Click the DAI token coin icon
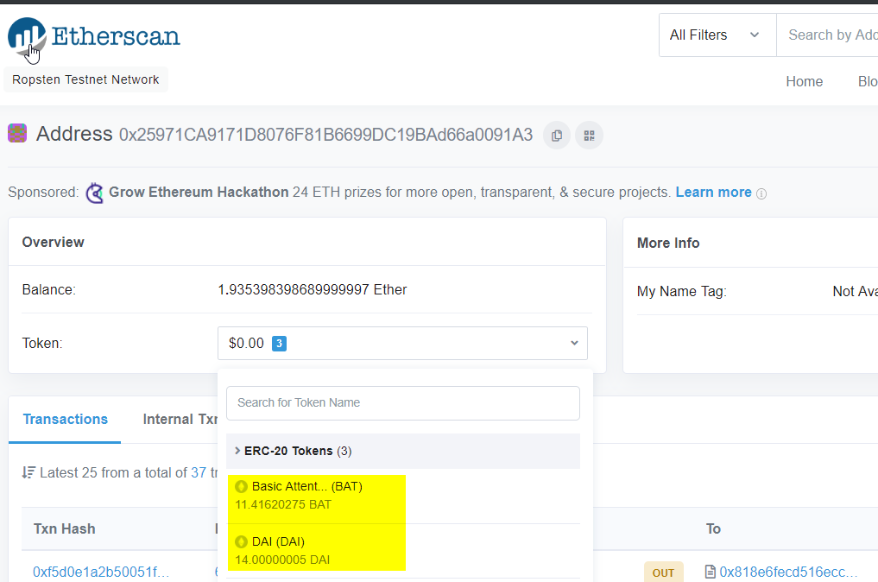This screenshot has width=878, height=582. [x=241, y=542]
